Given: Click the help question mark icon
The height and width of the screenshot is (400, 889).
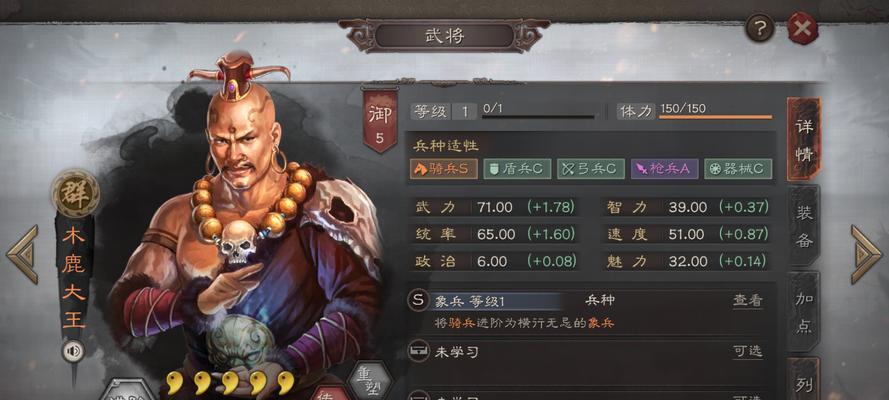Looking at the screenshot, I should point(759,28).
